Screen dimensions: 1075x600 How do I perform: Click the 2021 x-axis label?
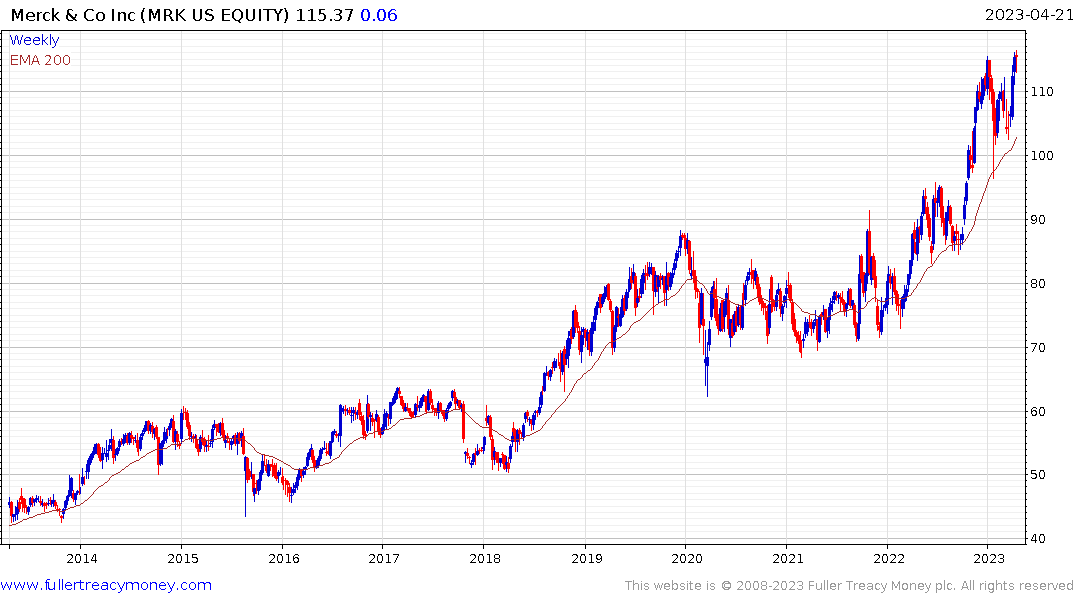pyautogui.click(x=788, y=558)
